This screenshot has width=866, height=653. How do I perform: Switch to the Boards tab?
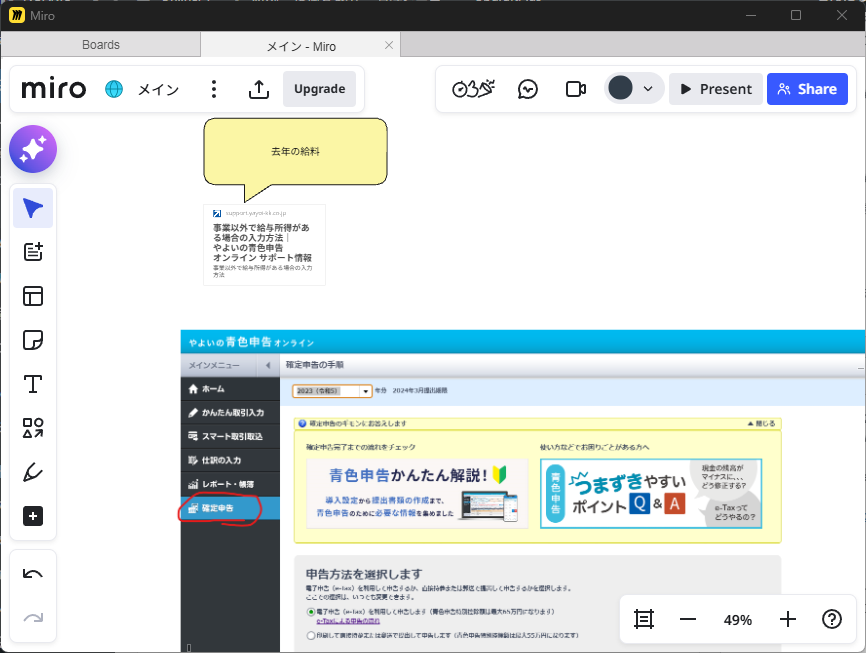pyautogui.click(x=100, y=45)
